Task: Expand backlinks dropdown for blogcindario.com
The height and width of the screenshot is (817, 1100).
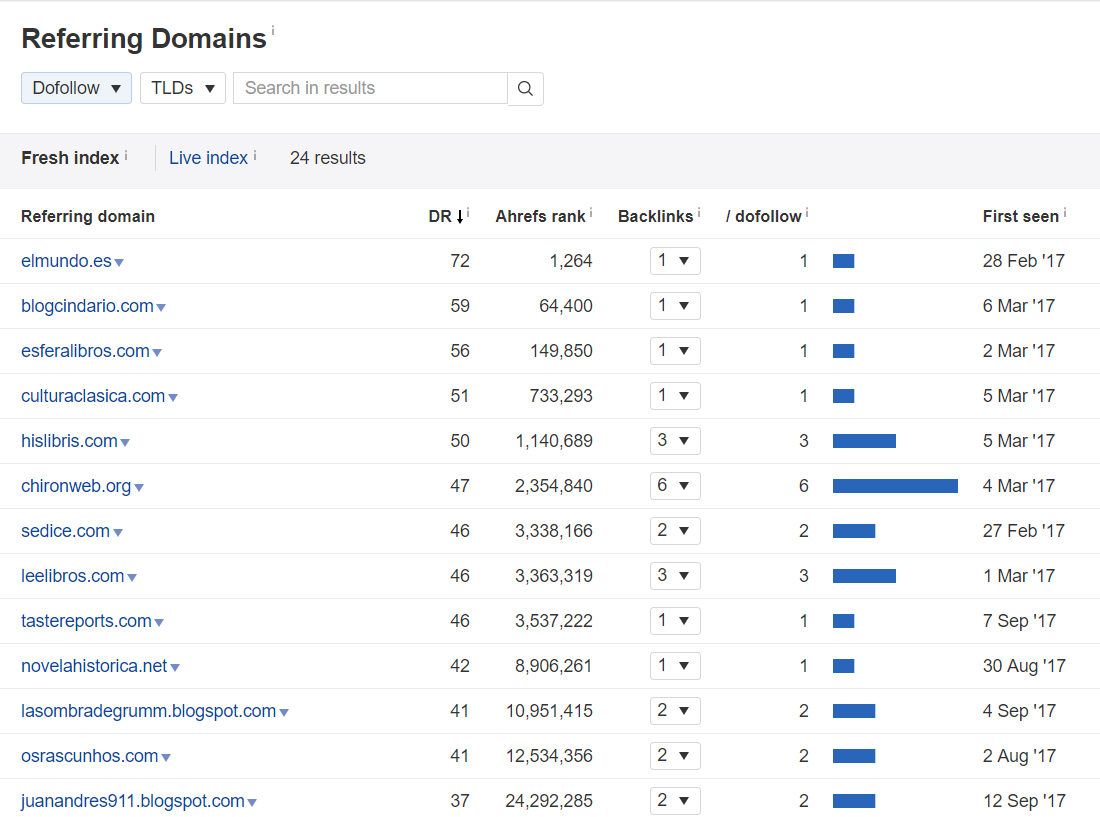Action: pyautogui.click(x=675, y=306)
